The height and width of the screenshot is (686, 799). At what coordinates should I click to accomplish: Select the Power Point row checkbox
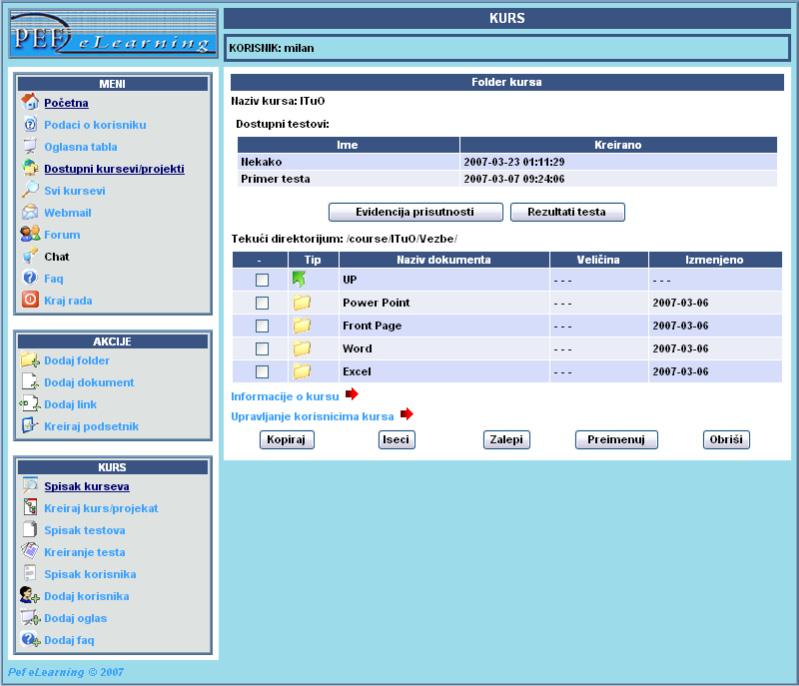click(x=262, y=303)
